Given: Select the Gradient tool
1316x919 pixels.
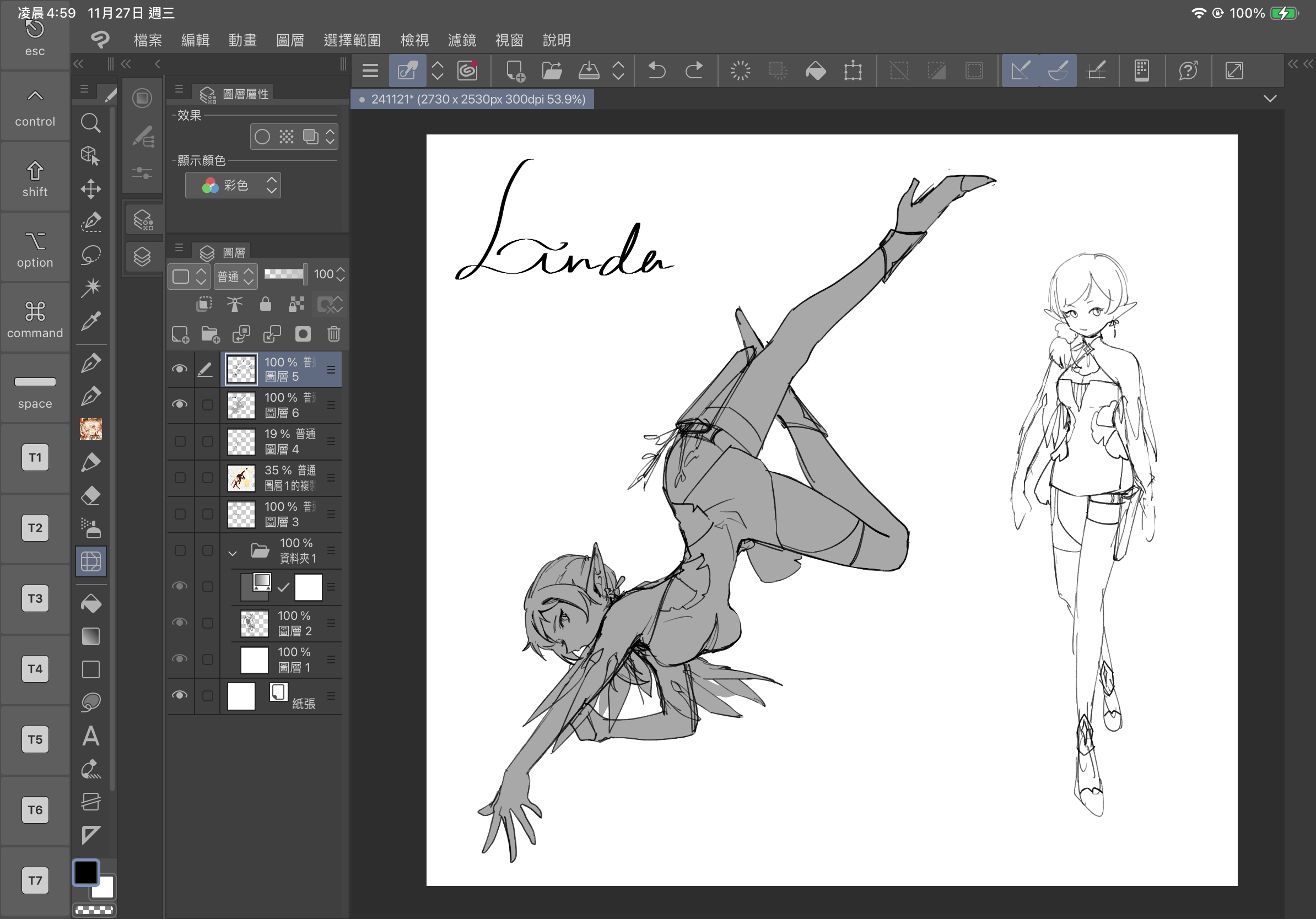Looking at the screenshot, I should pyautogui.click(x=90, y=636).
